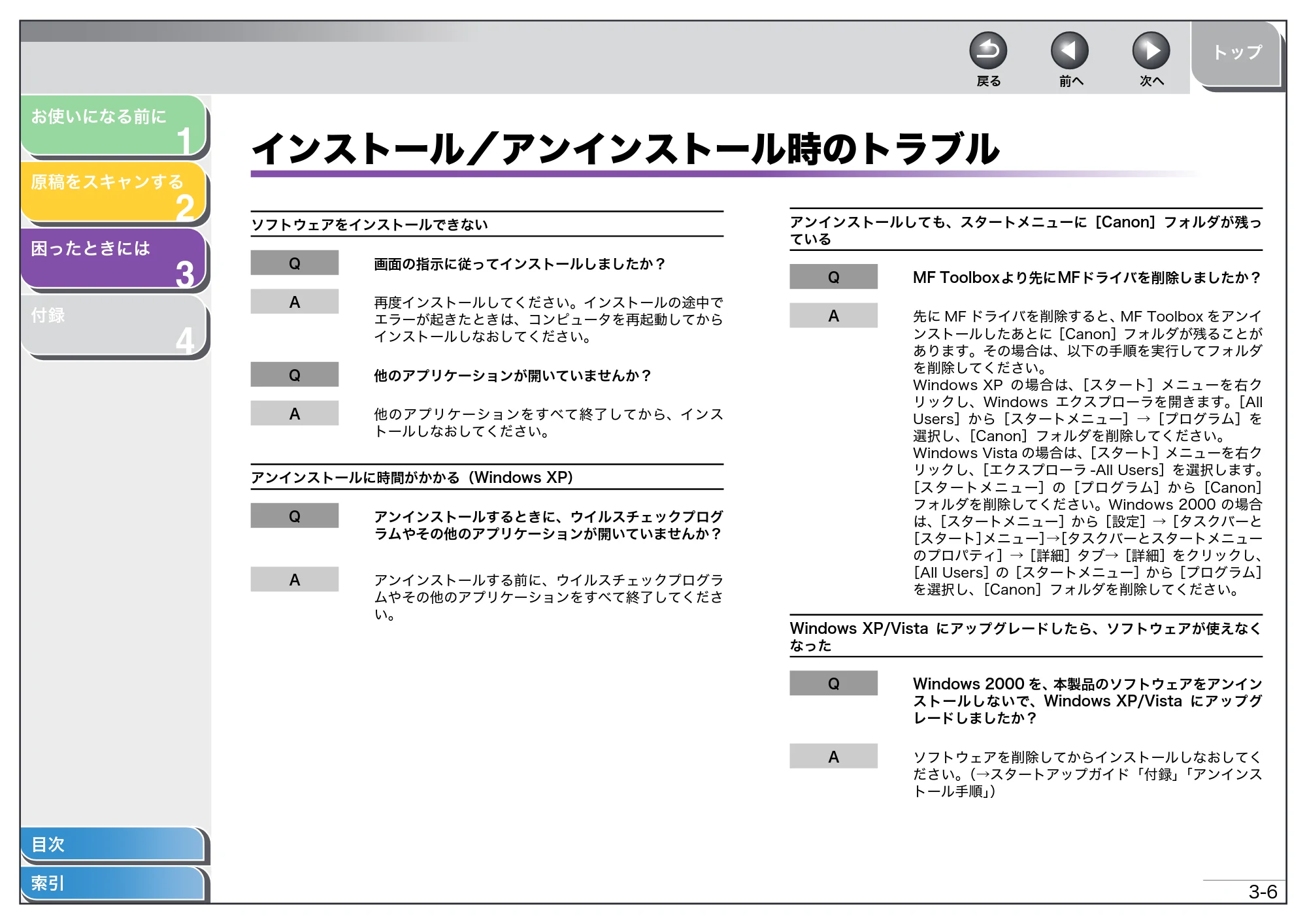Image resolution: width=1307 pixels, height=924 pixels.
Task: Open chapter 3 困ったときには tab
Action: 113,258
